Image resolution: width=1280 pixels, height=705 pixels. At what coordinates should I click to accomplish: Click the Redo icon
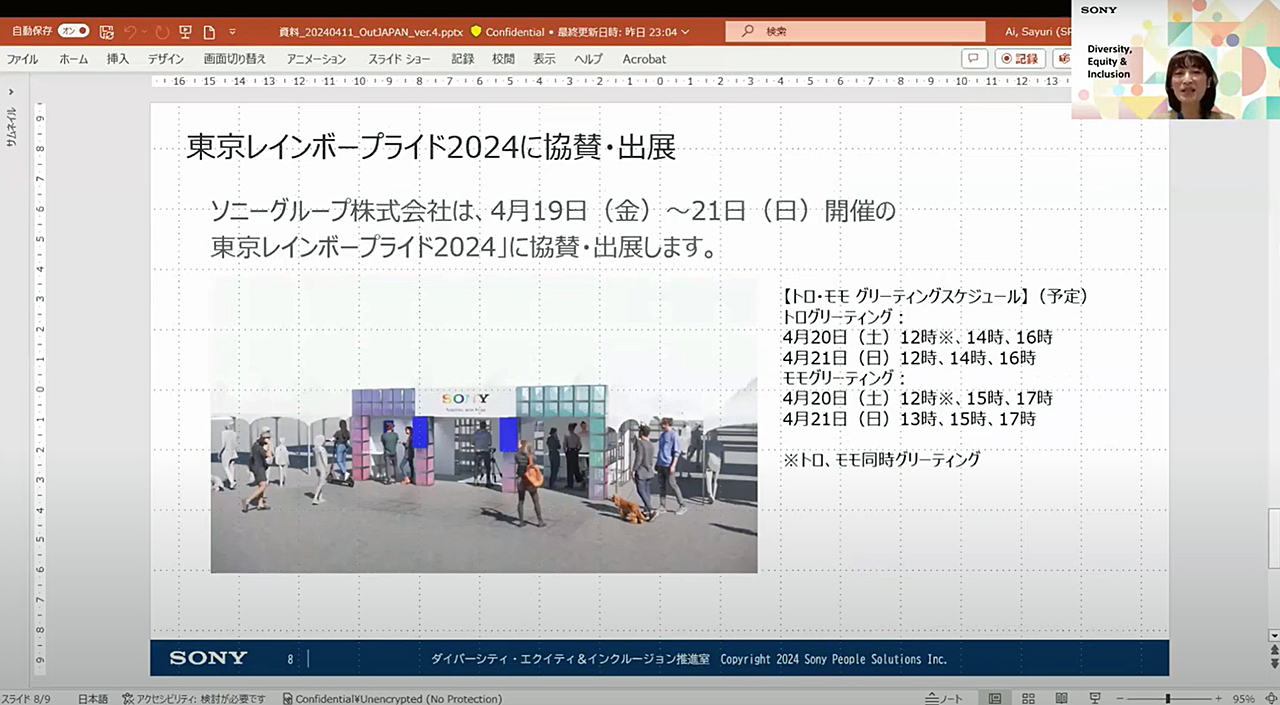coord(162,32)
